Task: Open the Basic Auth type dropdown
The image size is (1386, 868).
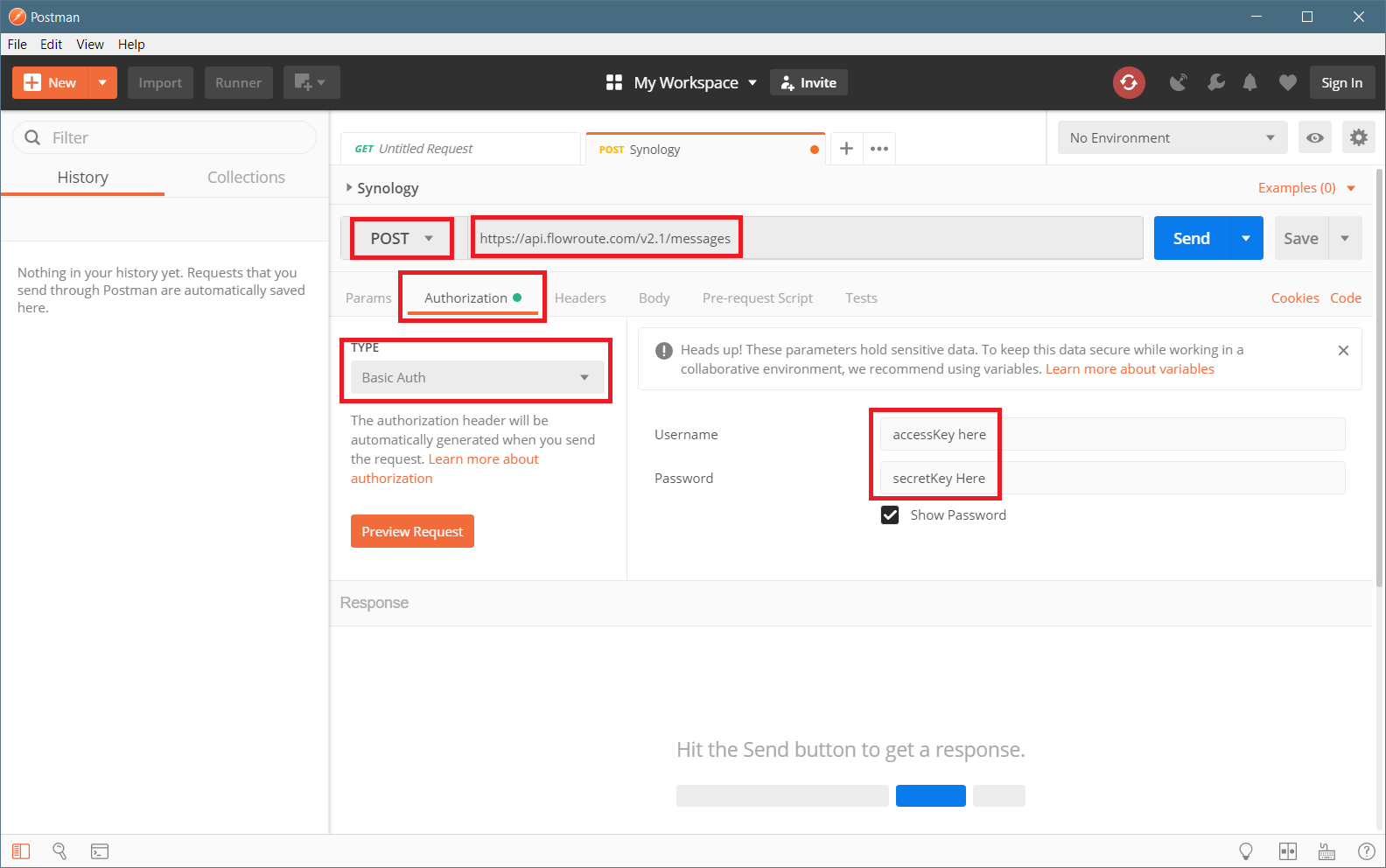Action: 477,377
